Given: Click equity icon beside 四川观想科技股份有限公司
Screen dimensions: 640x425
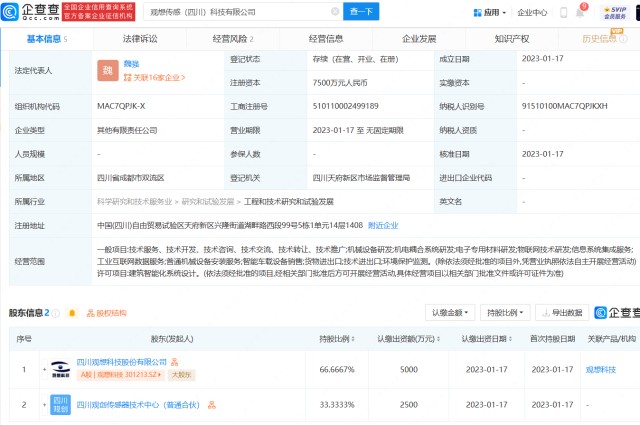Looking at the screenshot, I should click(174, 362).
